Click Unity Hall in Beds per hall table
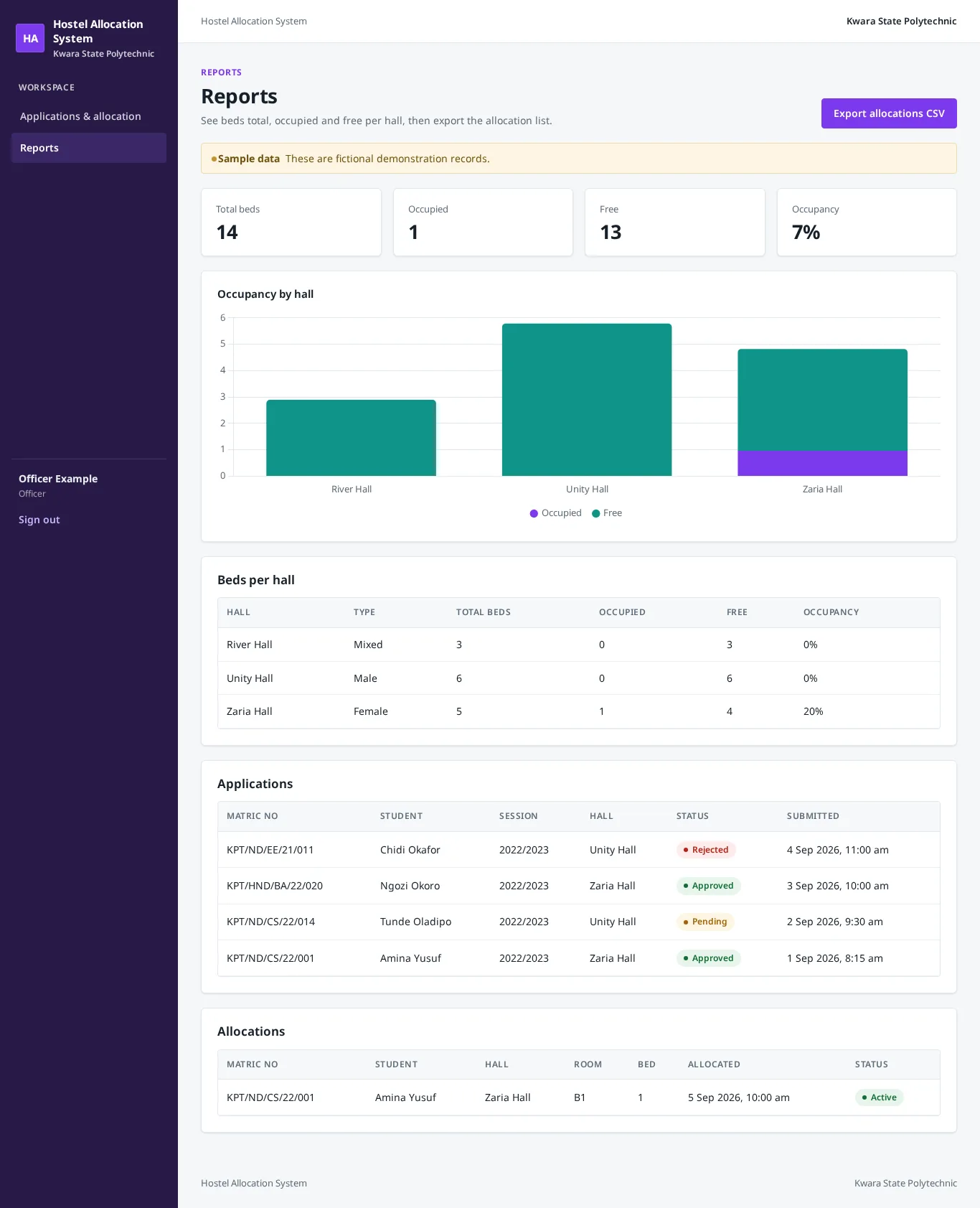The width and height of the screenshot is (980, 1208). click(x=250, y=678)
